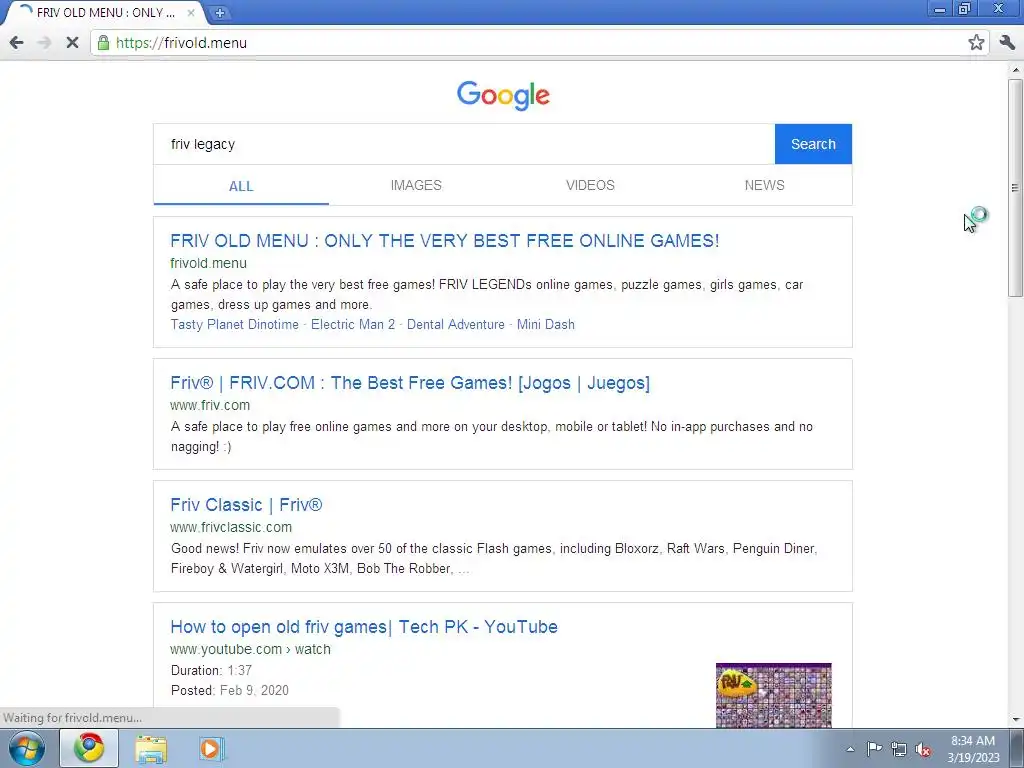The height and width of the screenshot is (768, 1024).
Task: Click the 8:34 AM clock in the taskbar
Action: pos(973,741)
